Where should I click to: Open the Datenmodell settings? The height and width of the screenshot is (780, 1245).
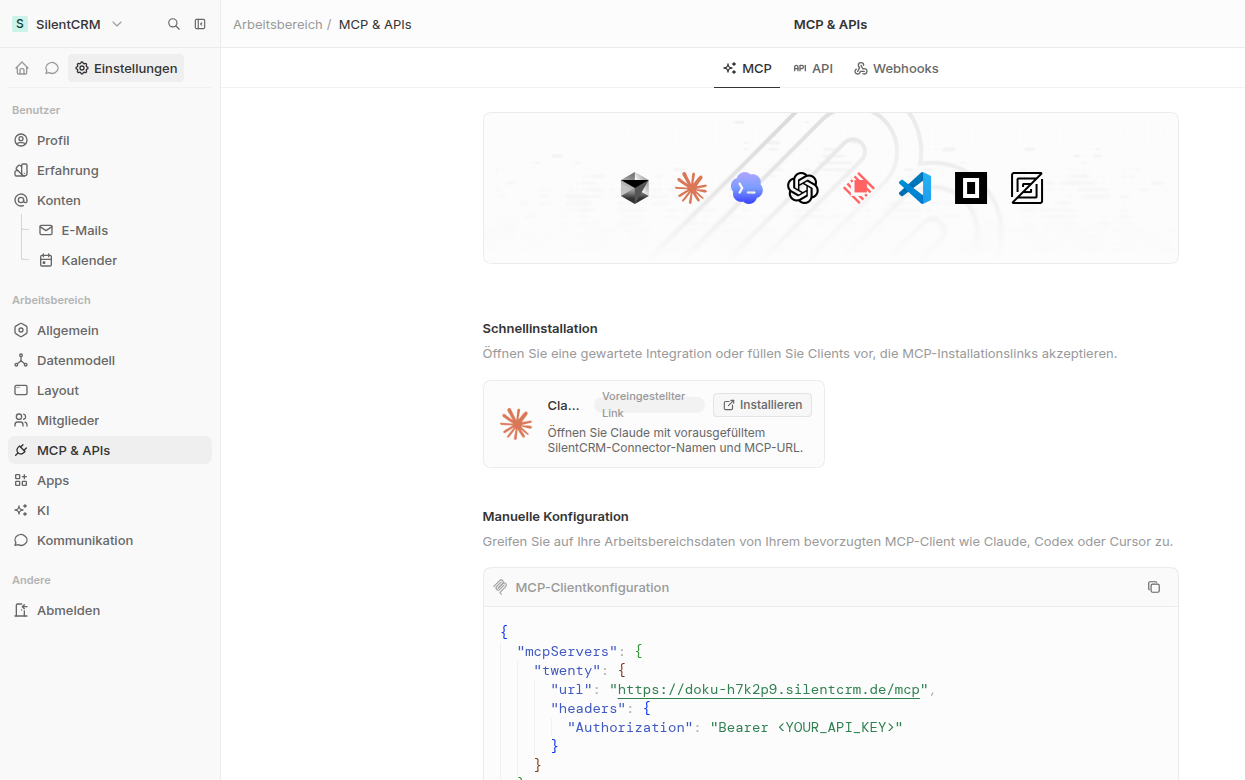point(110,360)
